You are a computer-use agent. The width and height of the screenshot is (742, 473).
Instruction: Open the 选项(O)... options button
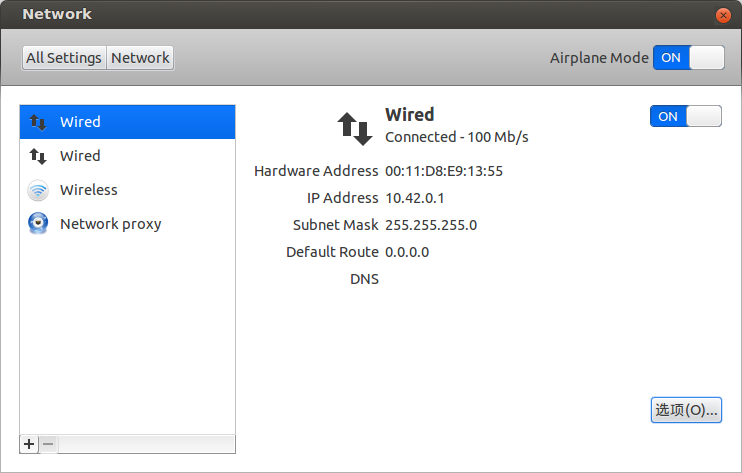(x=686, y=410)
